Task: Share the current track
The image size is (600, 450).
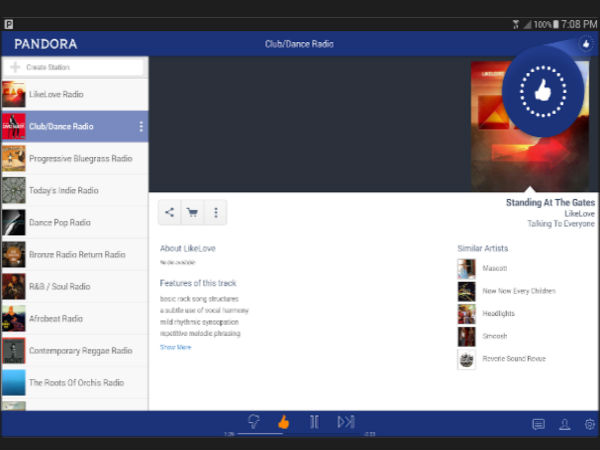Action: (x=169, y=212)
